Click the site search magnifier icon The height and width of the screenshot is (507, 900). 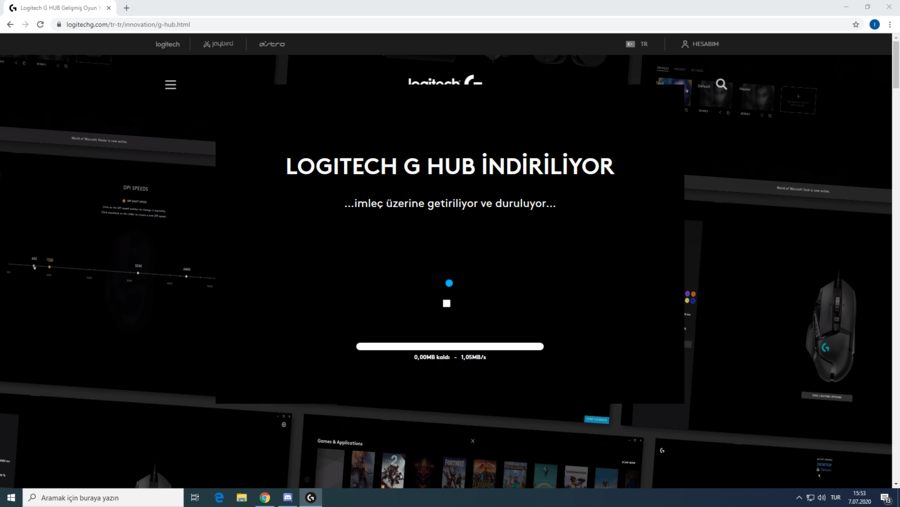pyautogui.click(x=721, y=84)
